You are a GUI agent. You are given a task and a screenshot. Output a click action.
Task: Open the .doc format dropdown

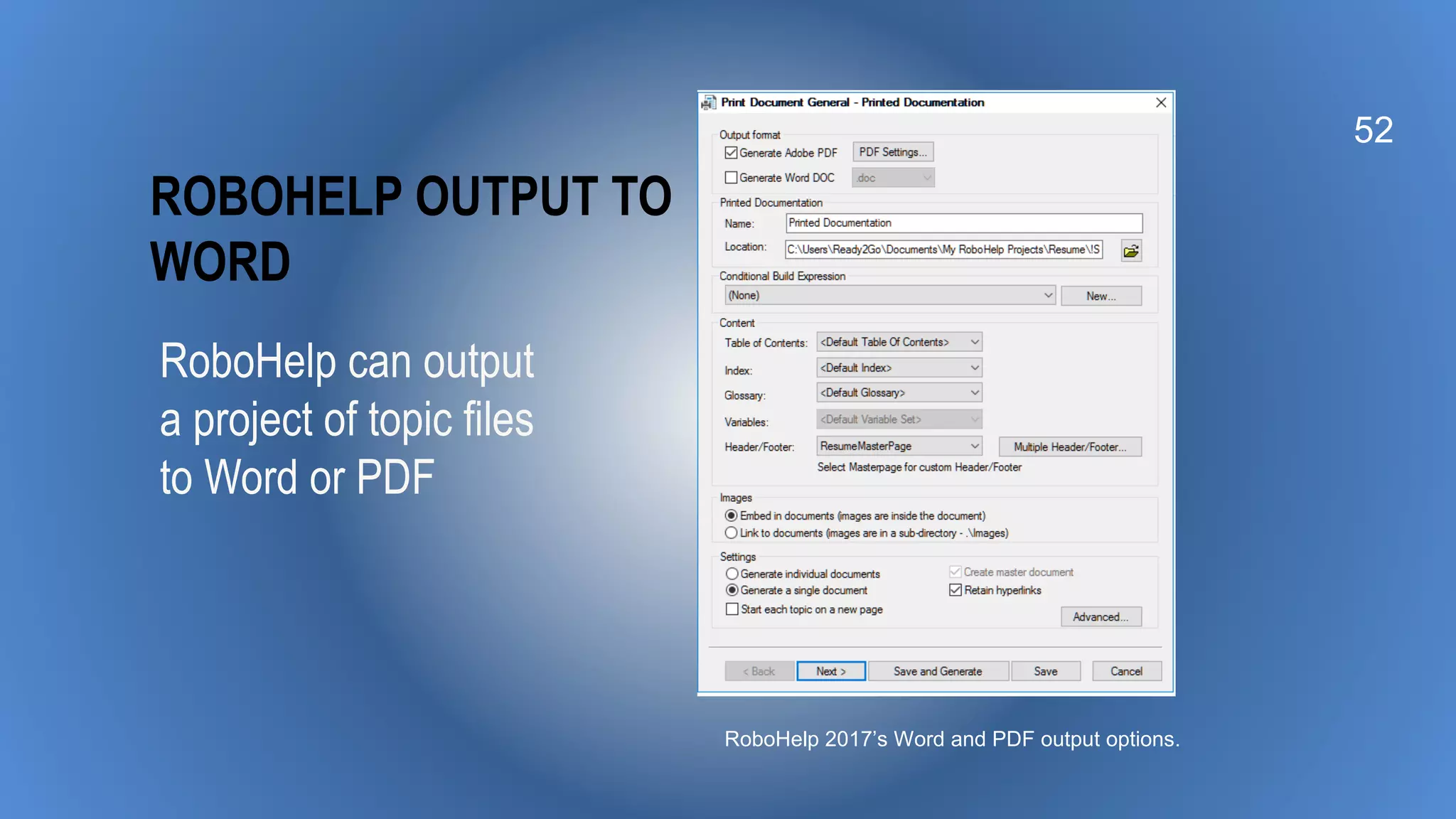click(x=893, y=178)
